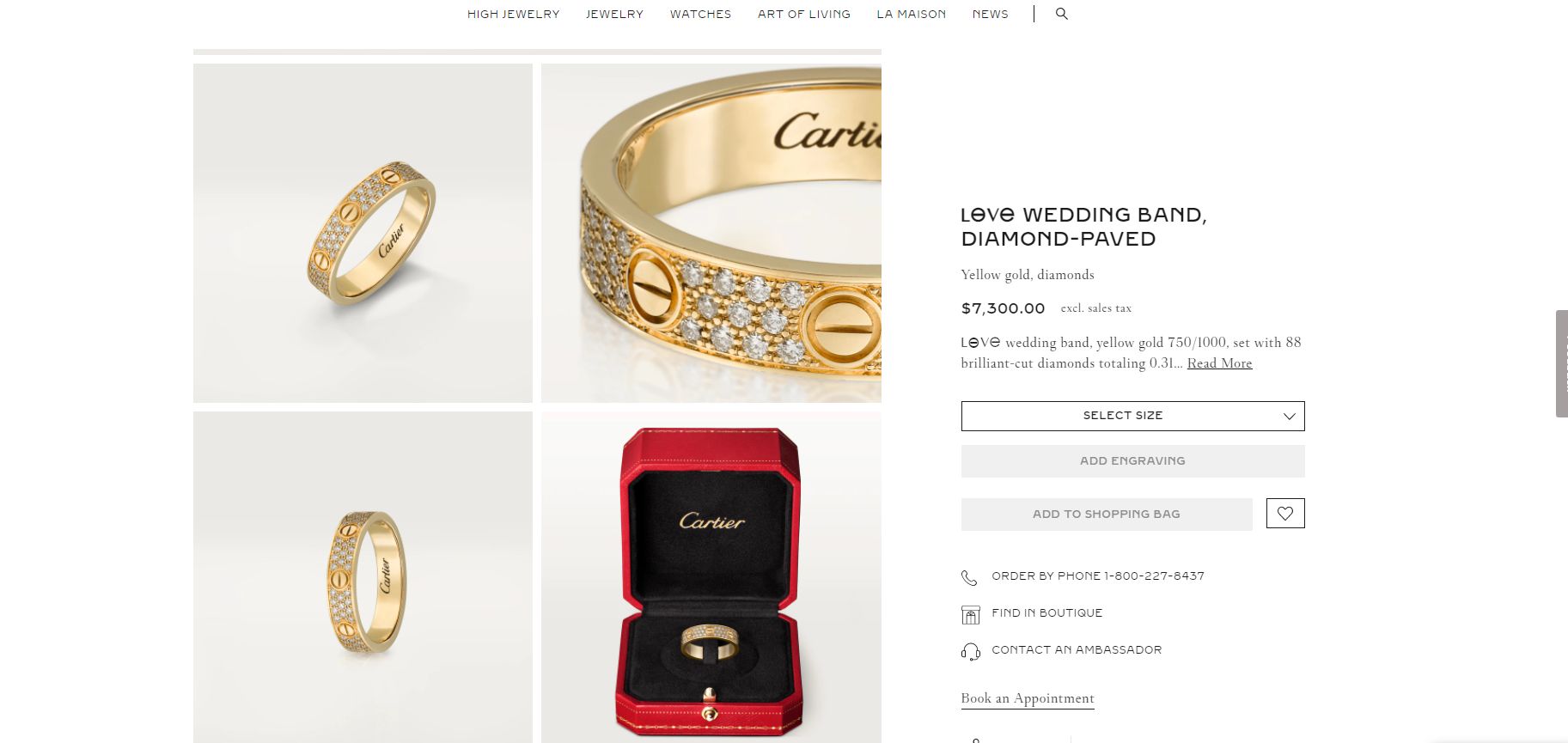Open close-up diamond-paved ring image
The height and width of the screenshot is (743, 1568).
711,233
